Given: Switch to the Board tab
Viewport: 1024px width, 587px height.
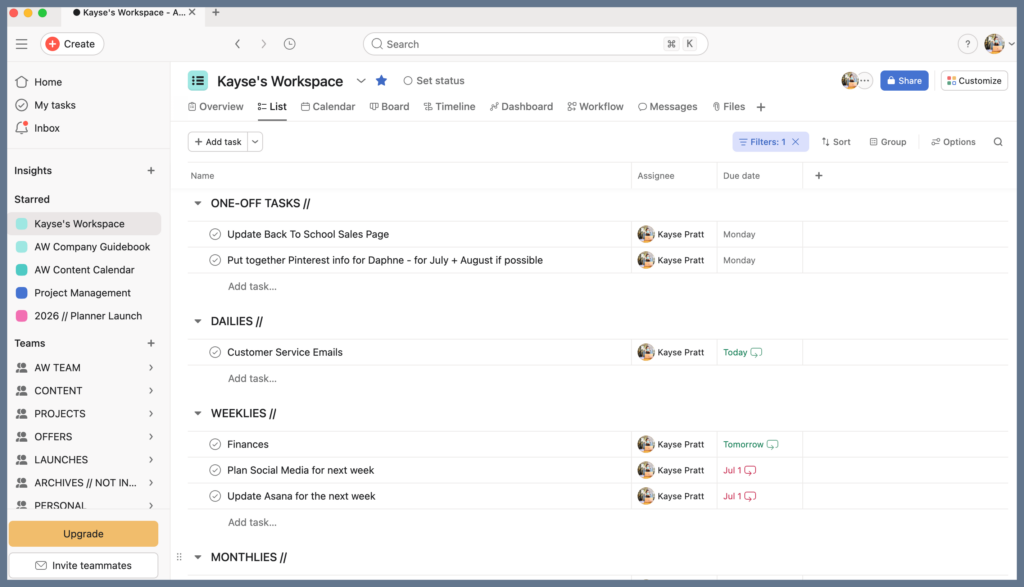Looking at the screenshot, I should (389, 106).
